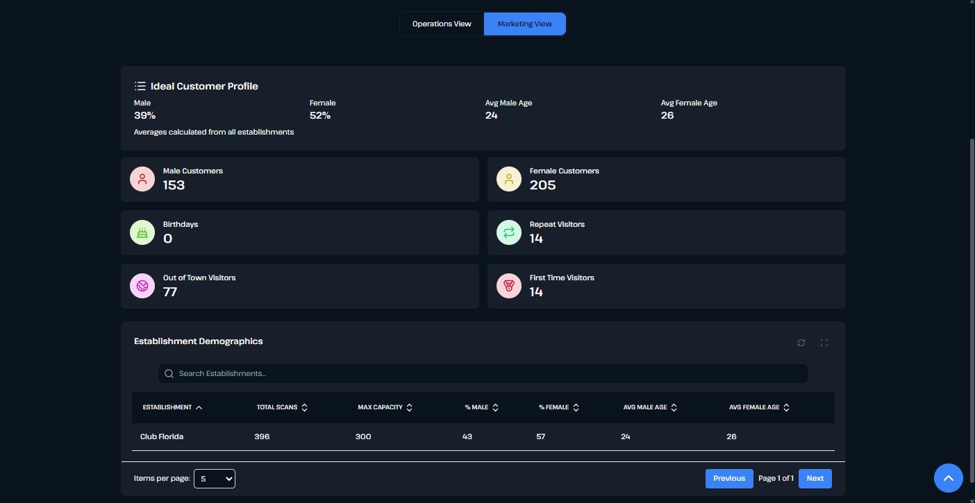975x503 pixels.
Task: Sort by % Male column
Action: tap(481, 408)
